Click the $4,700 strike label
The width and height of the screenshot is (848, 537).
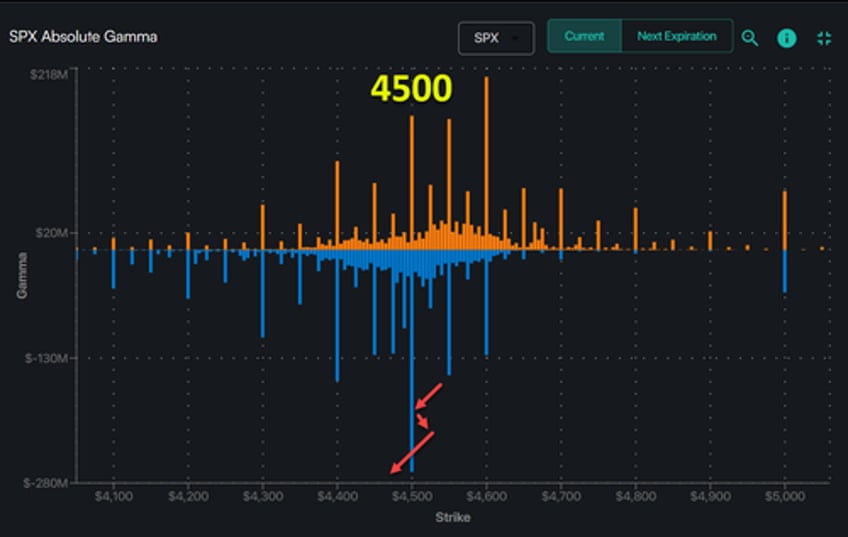point(561,496)
